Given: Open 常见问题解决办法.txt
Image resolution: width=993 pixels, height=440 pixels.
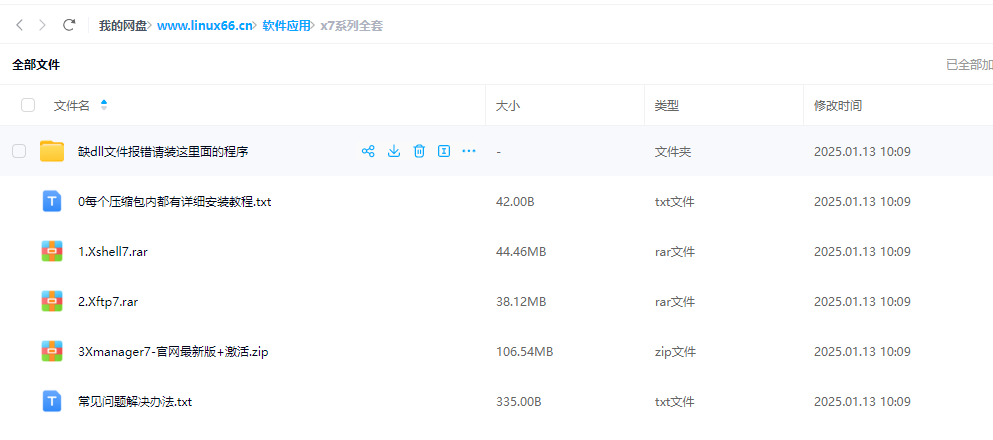Looking at the screenshot, I should (135, 402).
